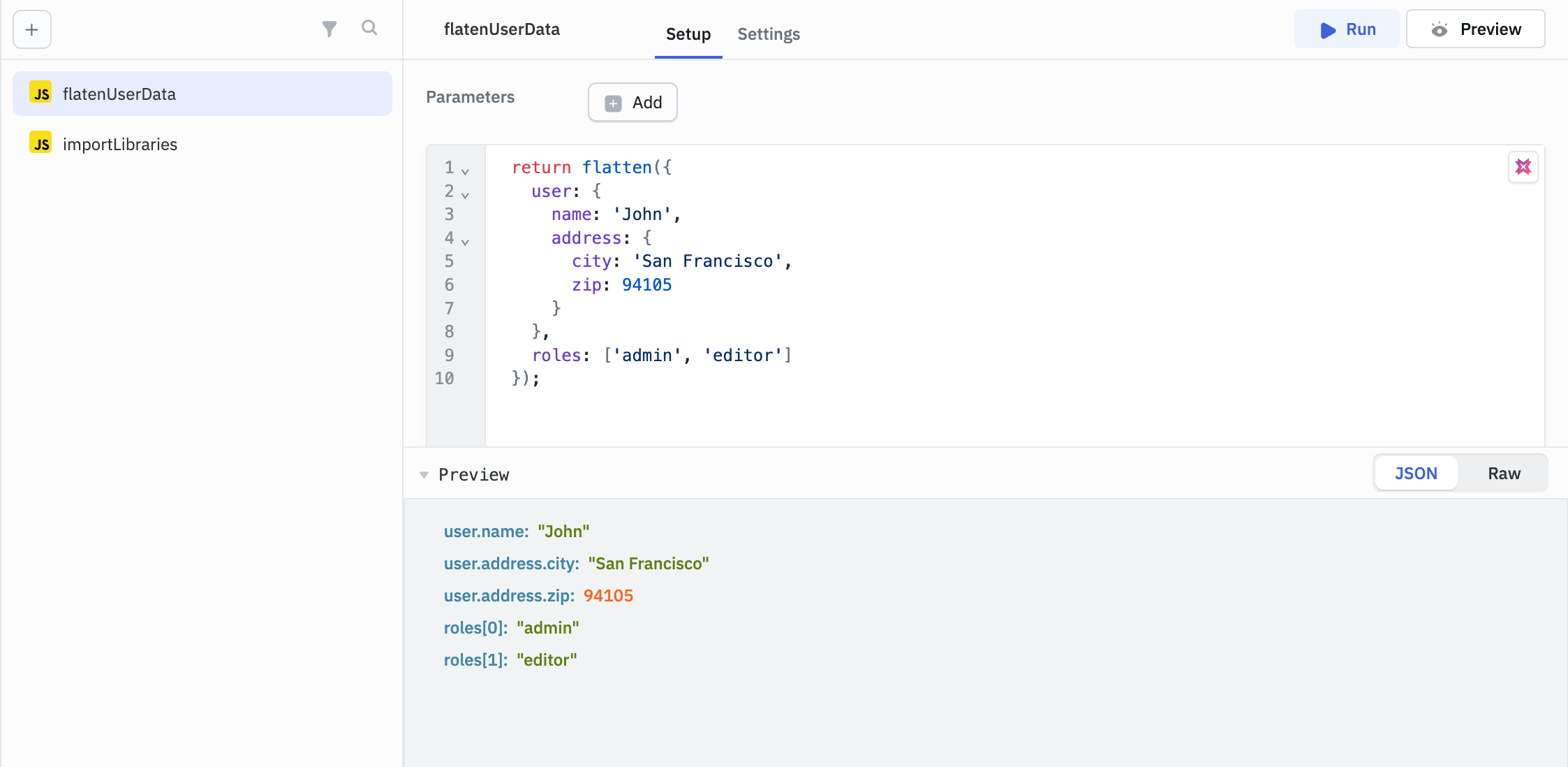Select importLibraries query in sidebar

tap(120, 144)
